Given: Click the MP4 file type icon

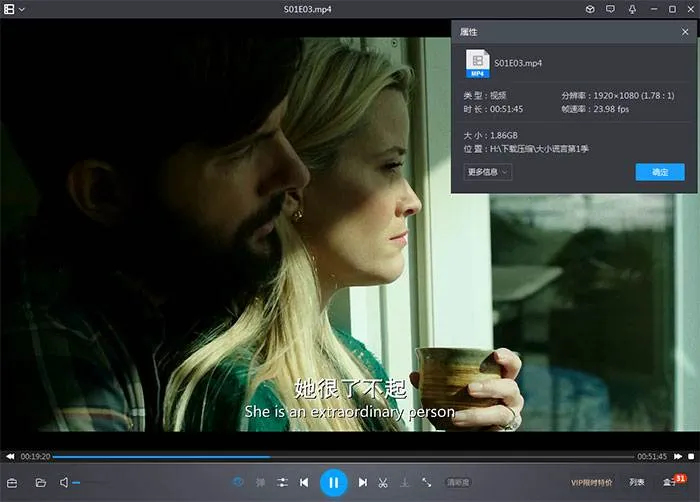Looking at the screenshot, I should [x=477, y=63].
